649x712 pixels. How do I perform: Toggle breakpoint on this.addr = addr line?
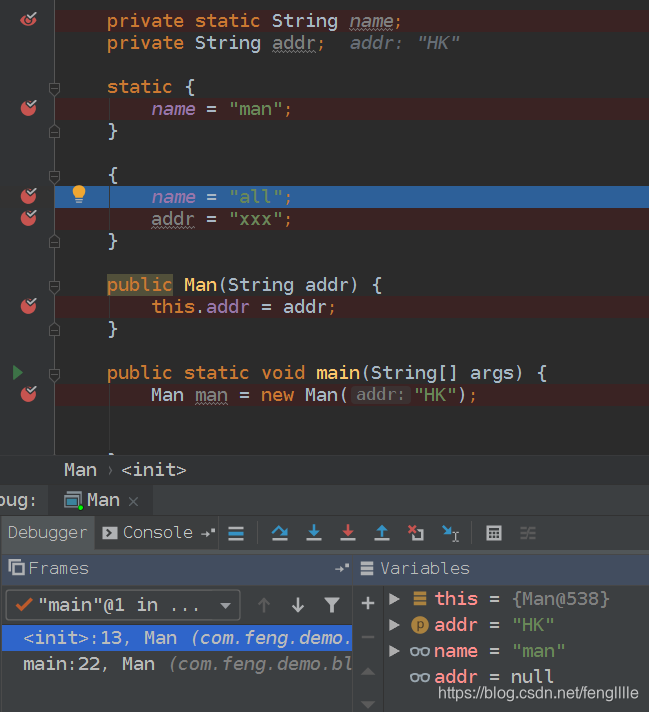(x=29, y=306)
